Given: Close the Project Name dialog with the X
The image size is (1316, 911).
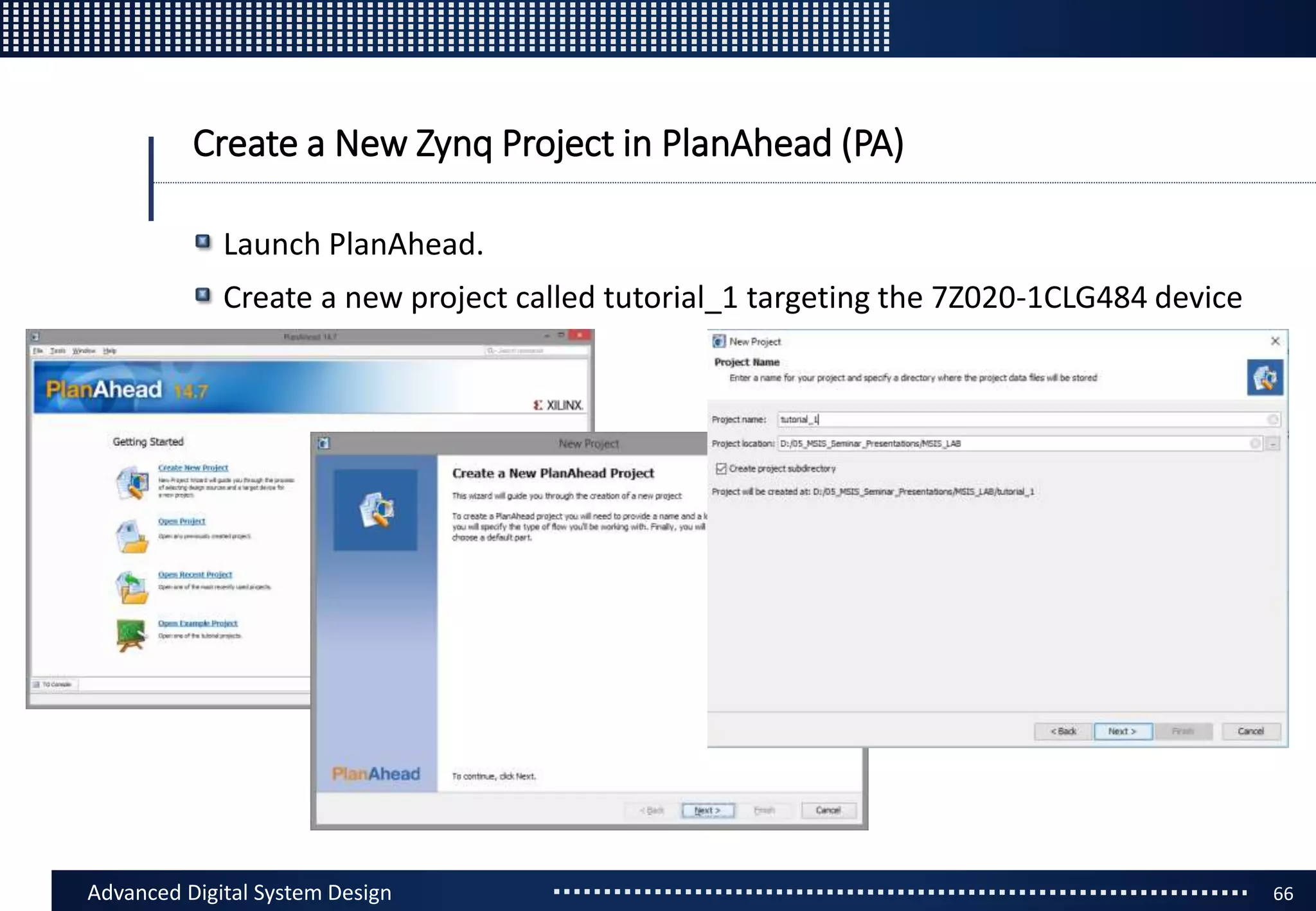Looking at the screenshot, I should pos(1276,341).
